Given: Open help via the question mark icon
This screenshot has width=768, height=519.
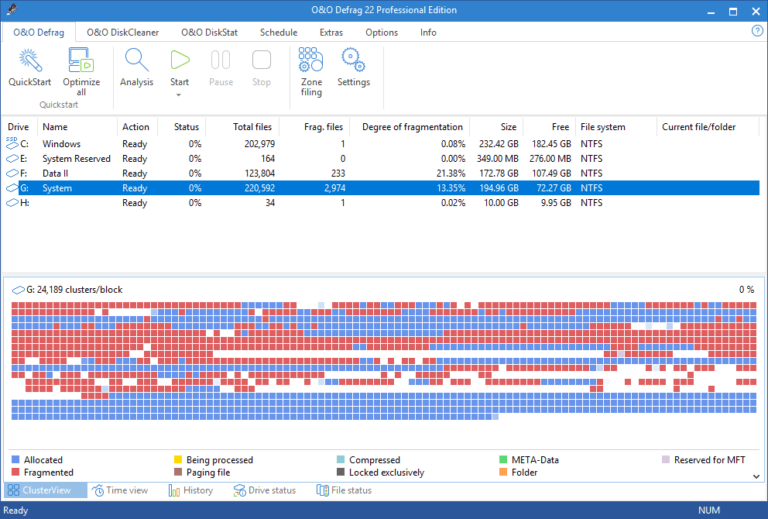Looking at the screenshot, I should [757, 31].
